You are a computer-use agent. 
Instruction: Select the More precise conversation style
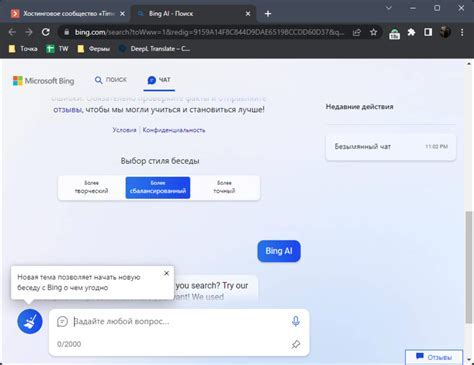[224, 187]
